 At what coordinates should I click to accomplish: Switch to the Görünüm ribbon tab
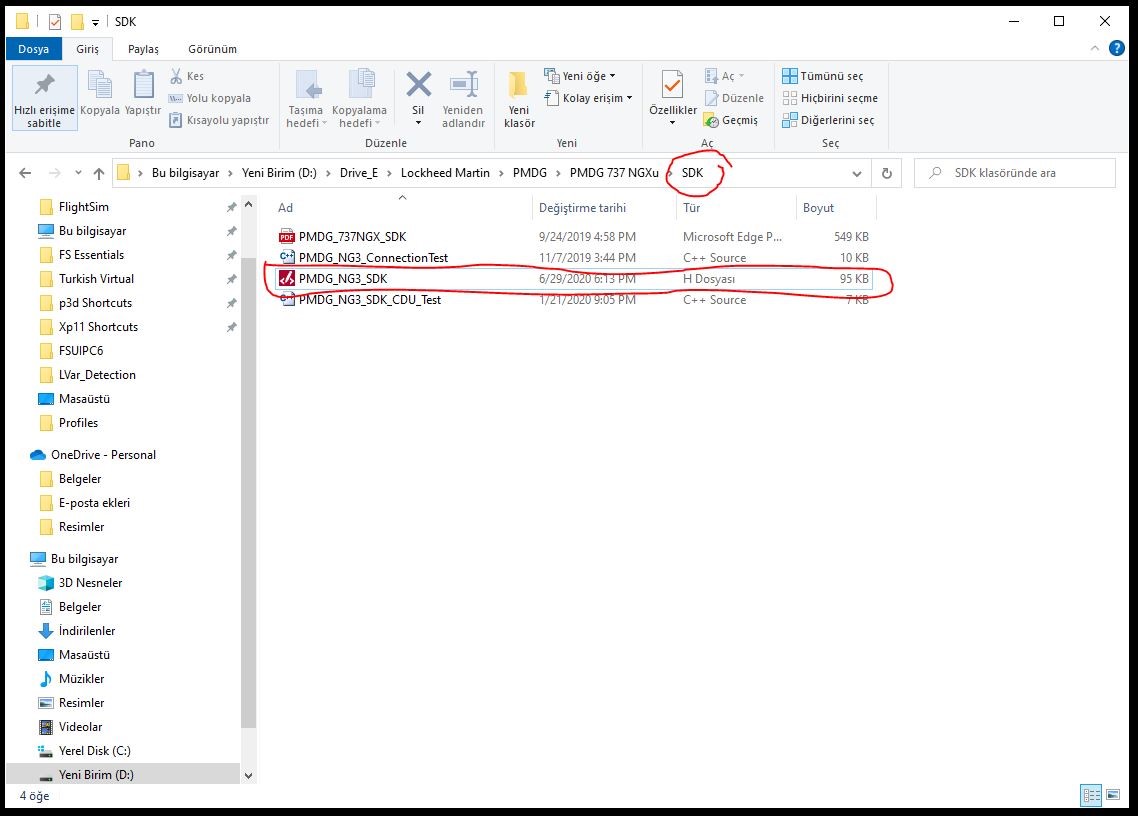(213, 49)
